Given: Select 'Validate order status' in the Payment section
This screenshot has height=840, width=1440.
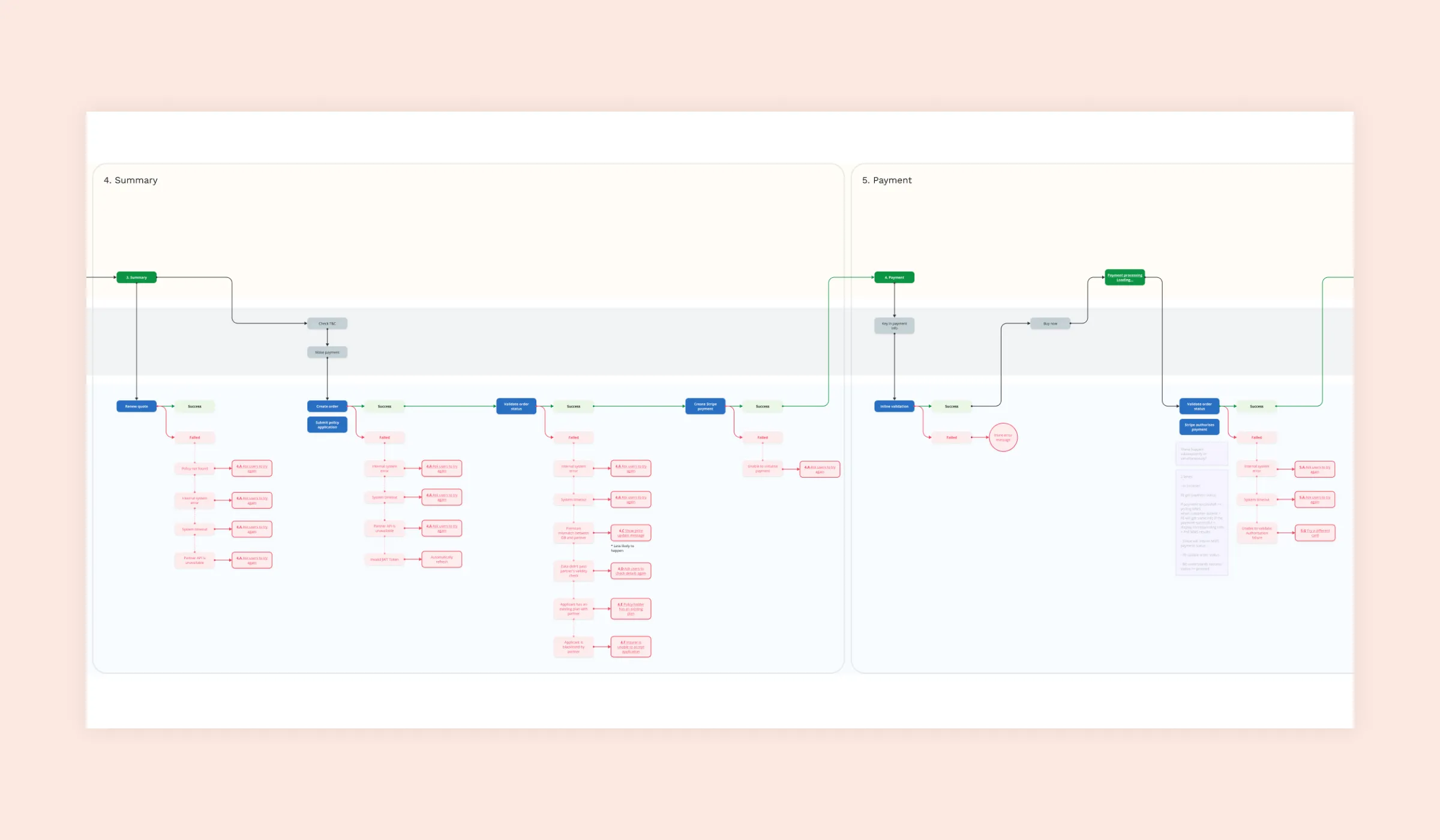Looking at the screenshot, I should [1199, 406].
